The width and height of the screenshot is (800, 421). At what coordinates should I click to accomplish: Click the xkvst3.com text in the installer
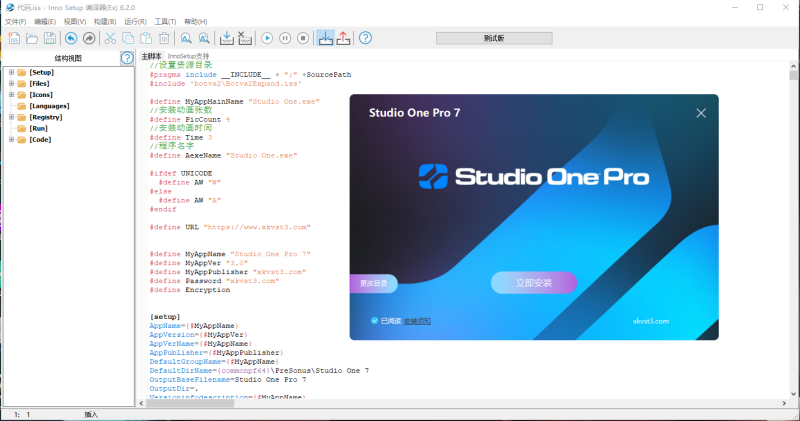[x=651, y=321]
